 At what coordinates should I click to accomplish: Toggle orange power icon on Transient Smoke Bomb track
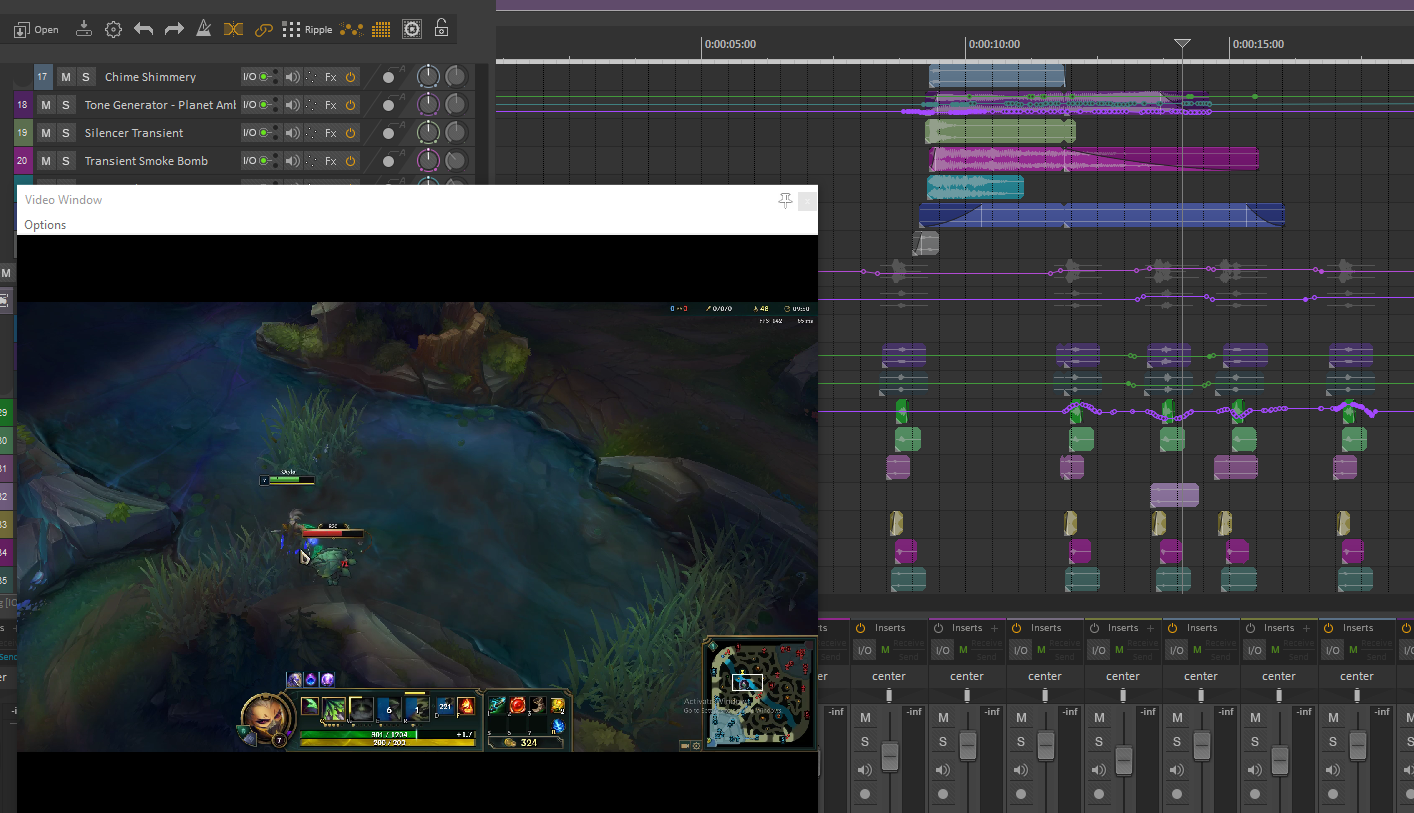click(x=351, y=161)
